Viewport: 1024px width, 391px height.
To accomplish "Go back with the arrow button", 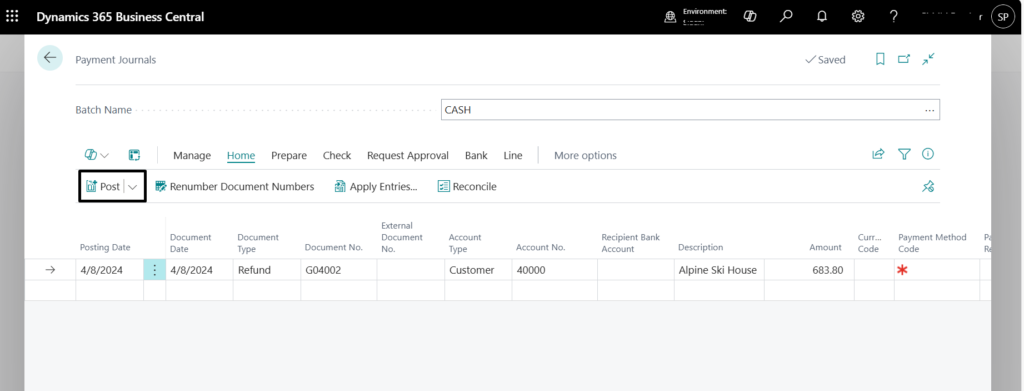I will 50,58.
